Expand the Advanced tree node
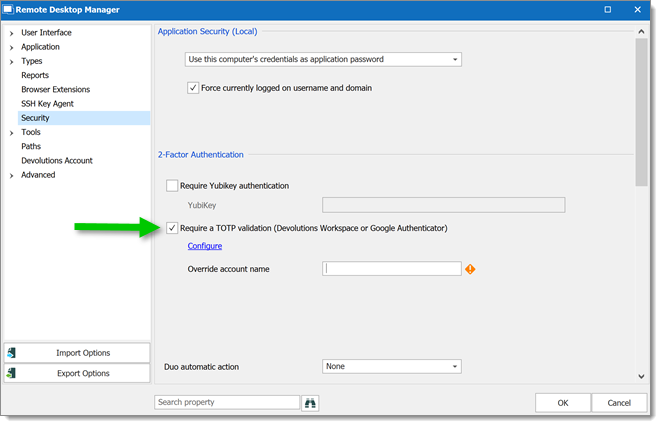 (x=11, y=175)
